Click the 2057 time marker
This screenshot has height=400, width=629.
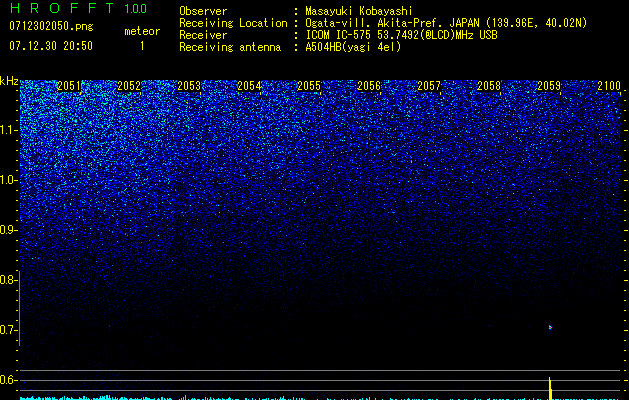click(x=429, y=86)
